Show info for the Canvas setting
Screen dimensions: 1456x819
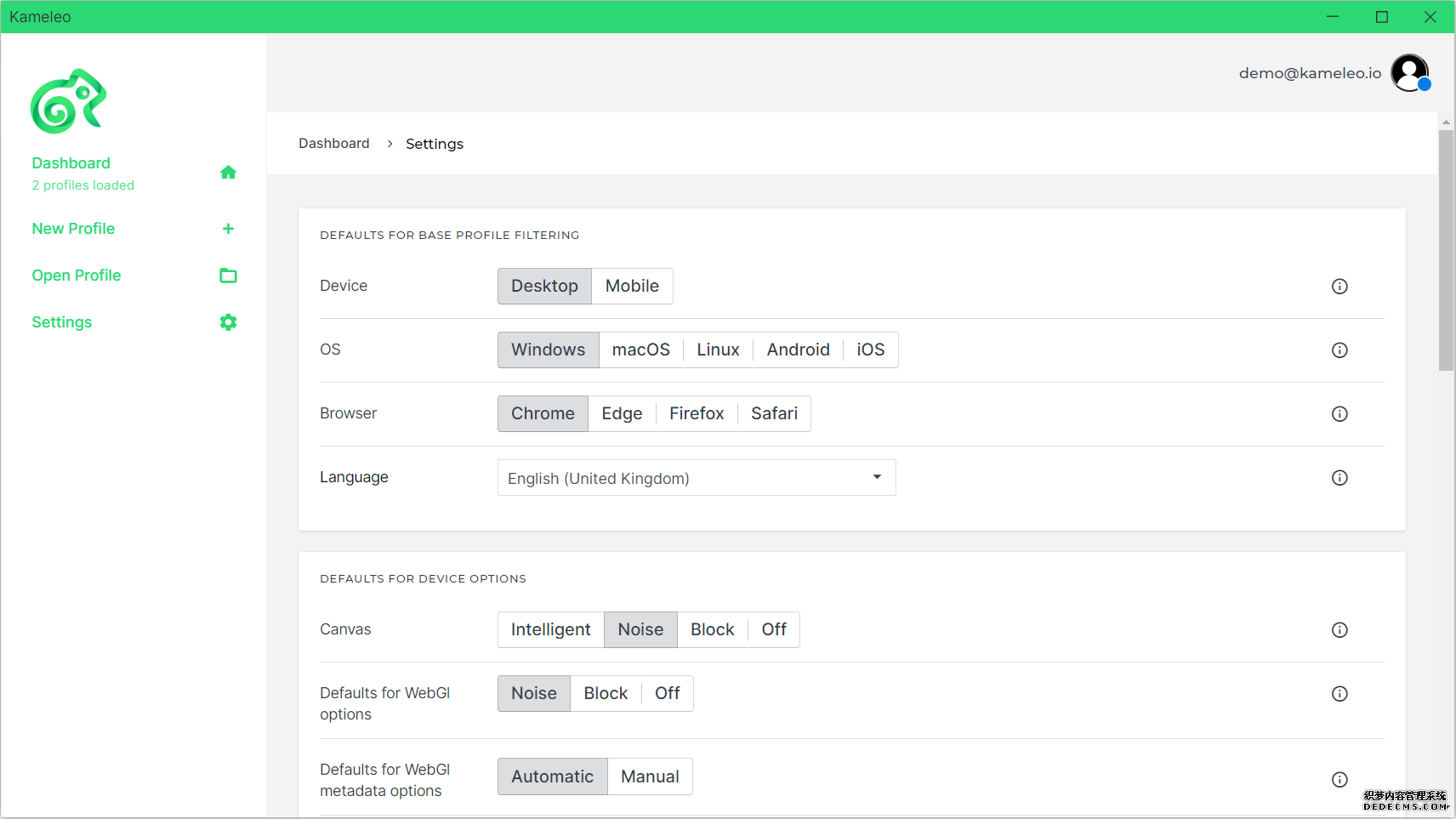[x=1339, y=630]
